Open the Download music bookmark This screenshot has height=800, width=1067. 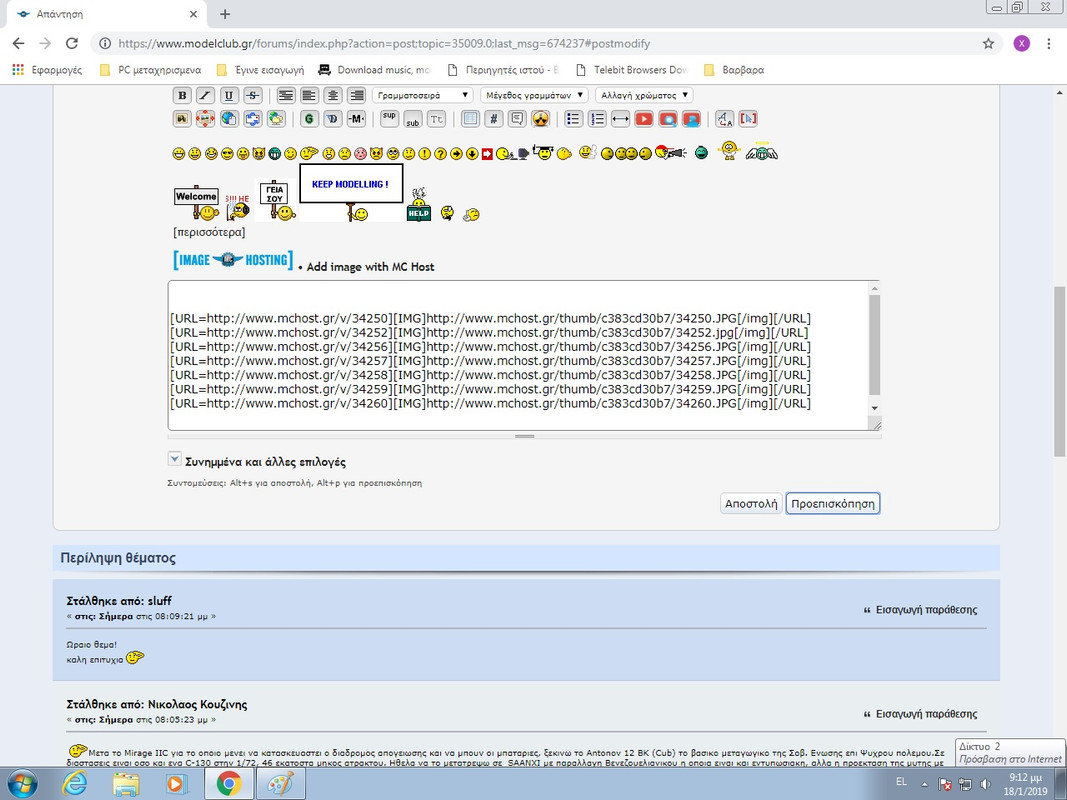376,70
